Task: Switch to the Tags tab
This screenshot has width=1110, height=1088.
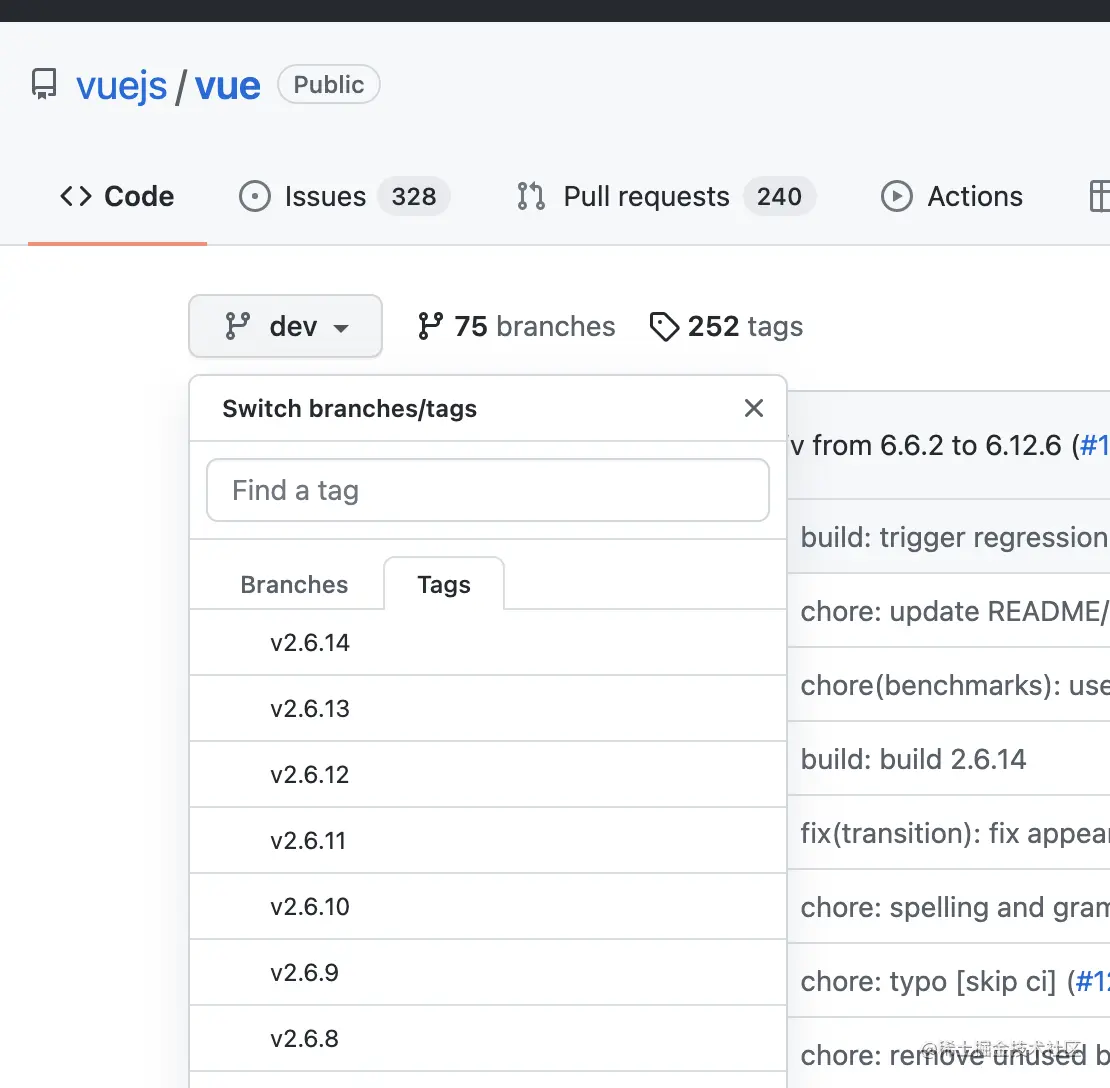Action: tap(444, 585)
